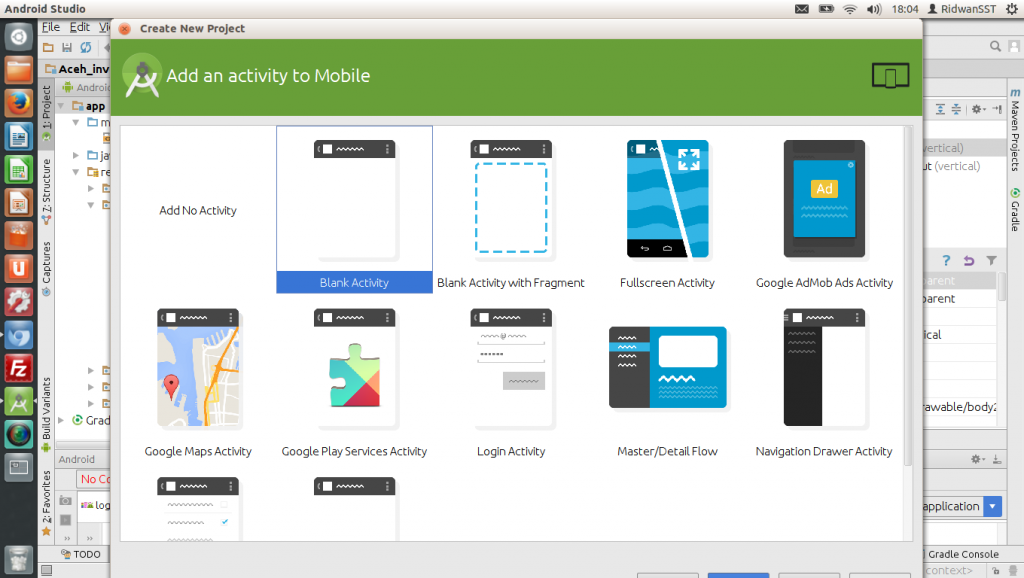1024x578 pixels.
Task: Choose the Google Maps Activity template
Action: click(198, 380)
